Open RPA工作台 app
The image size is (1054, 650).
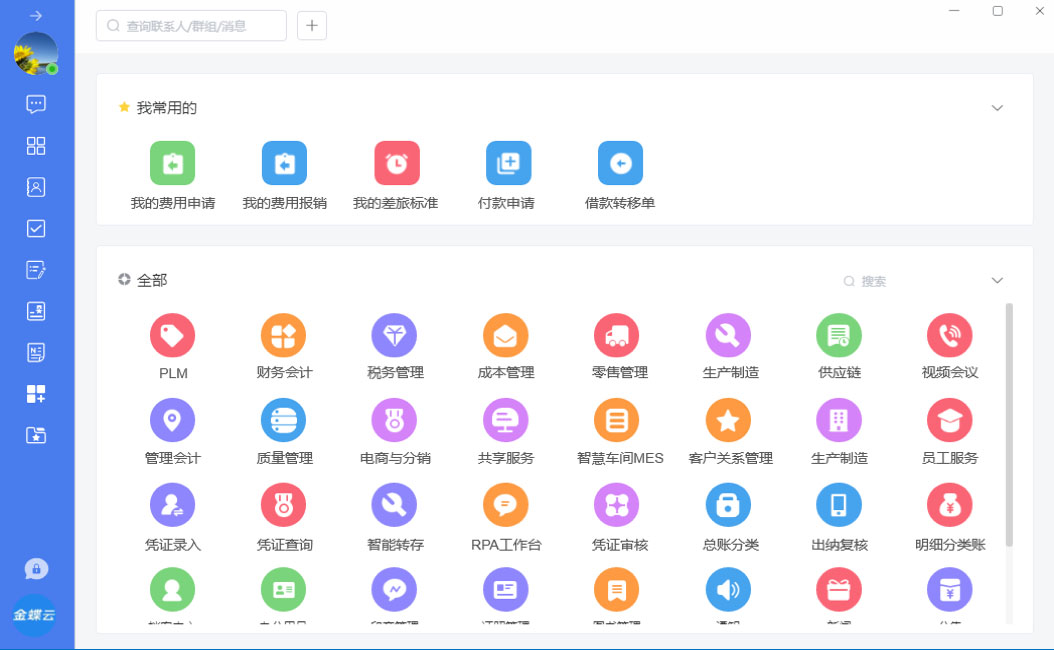505,506
